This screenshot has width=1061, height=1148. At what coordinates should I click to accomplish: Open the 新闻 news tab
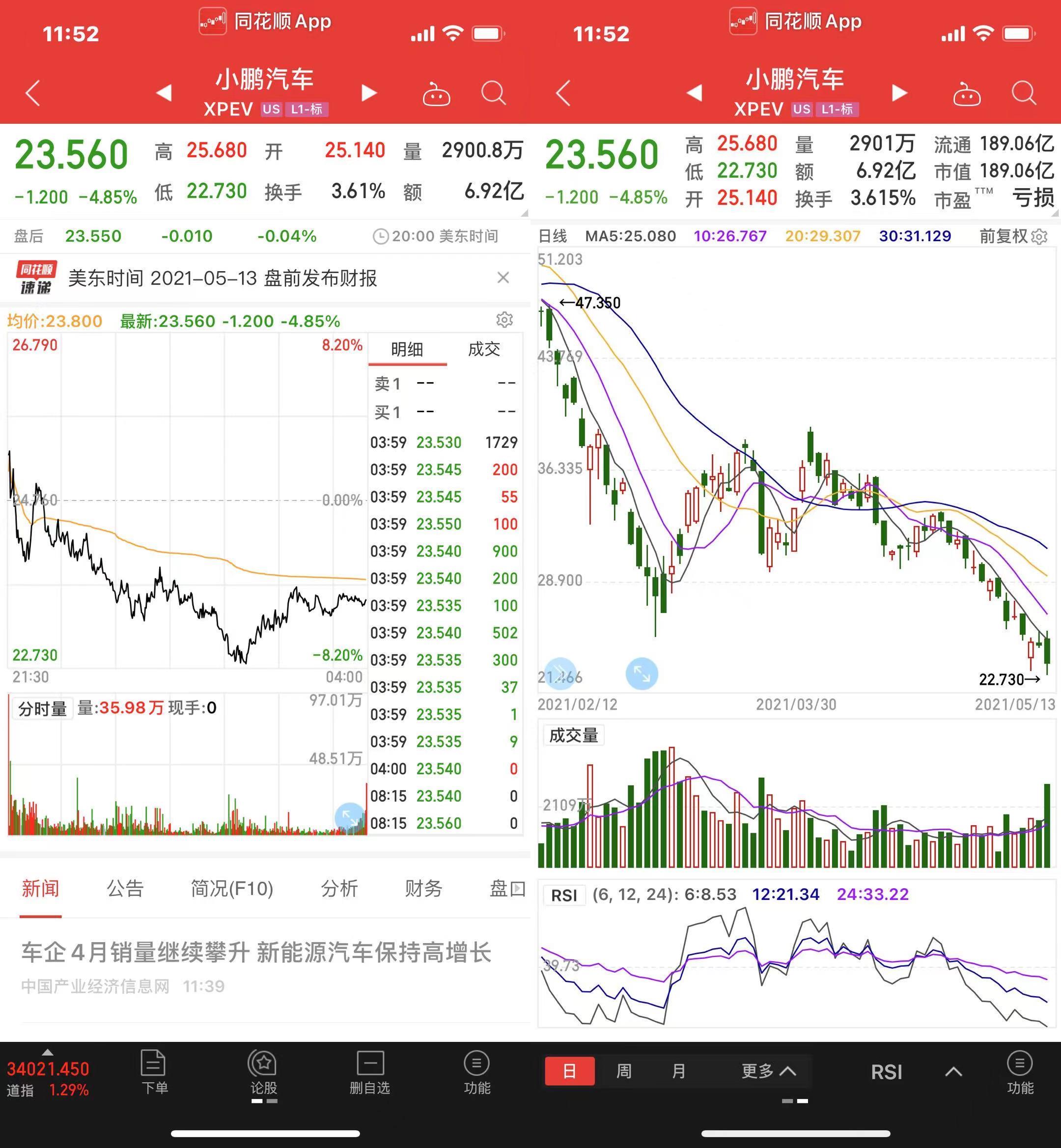[x=40, y=889]
